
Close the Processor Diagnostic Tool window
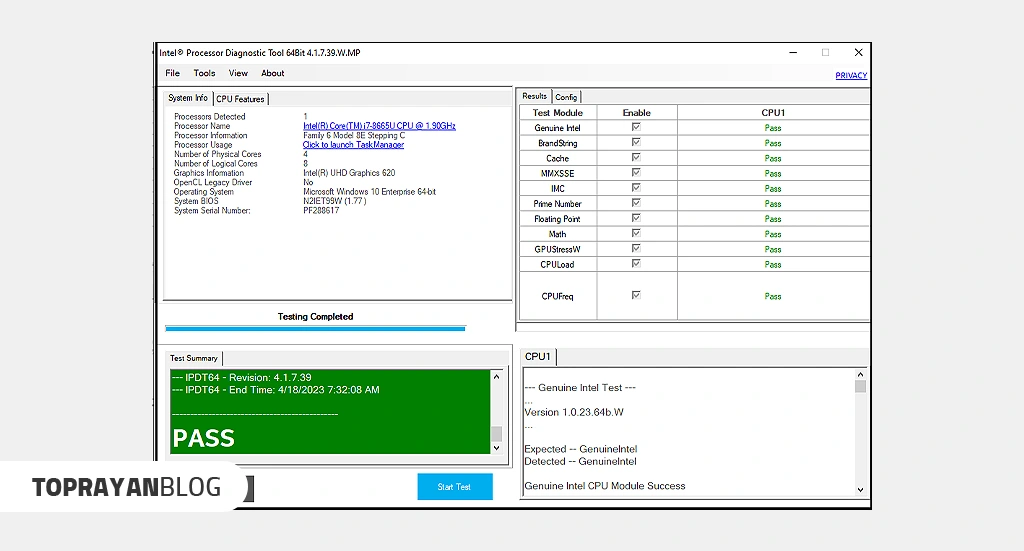(x=858, y=52)
